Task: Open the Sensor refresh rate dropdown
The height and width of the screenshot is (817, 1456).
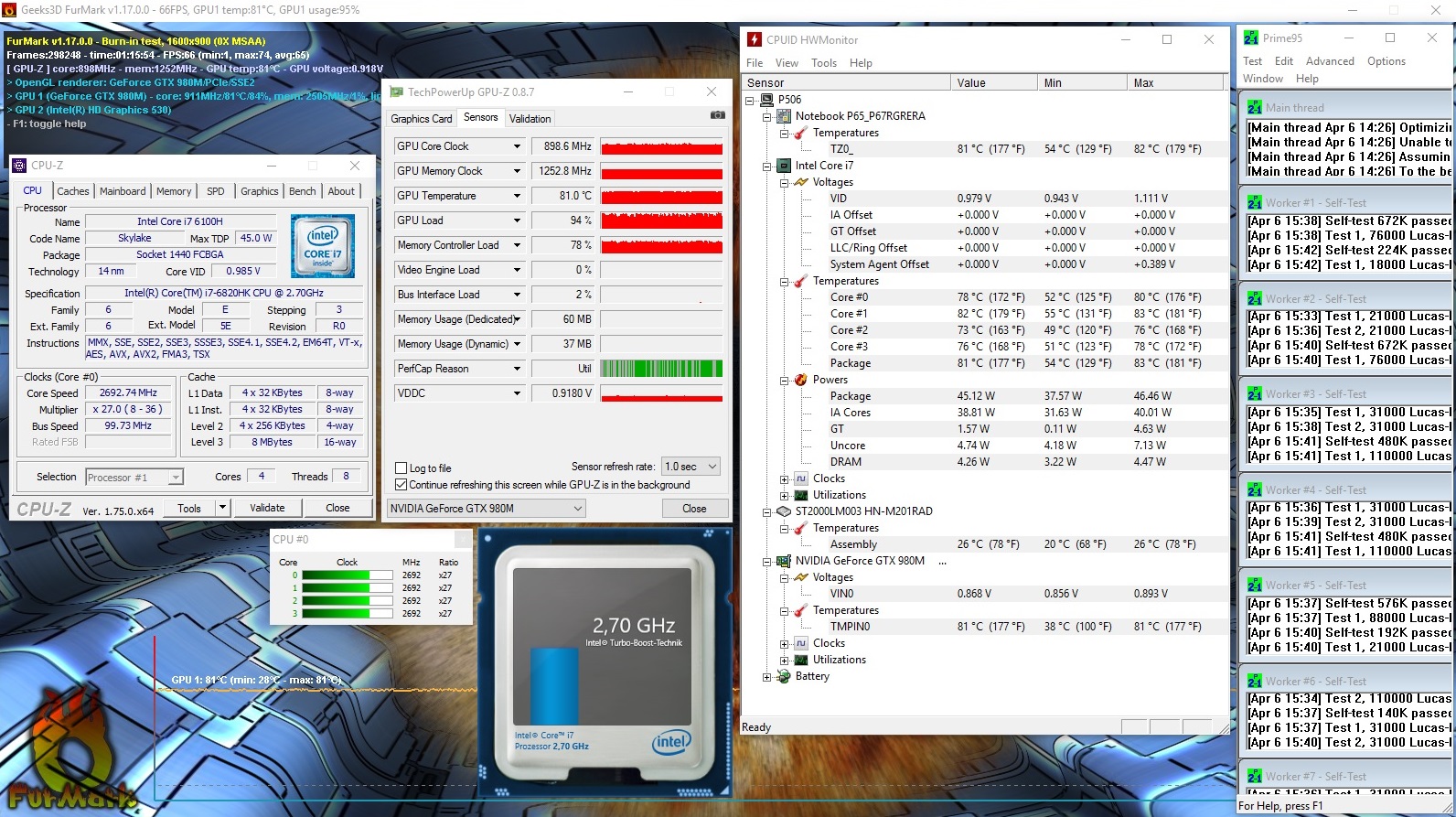Action: (691, 467)
